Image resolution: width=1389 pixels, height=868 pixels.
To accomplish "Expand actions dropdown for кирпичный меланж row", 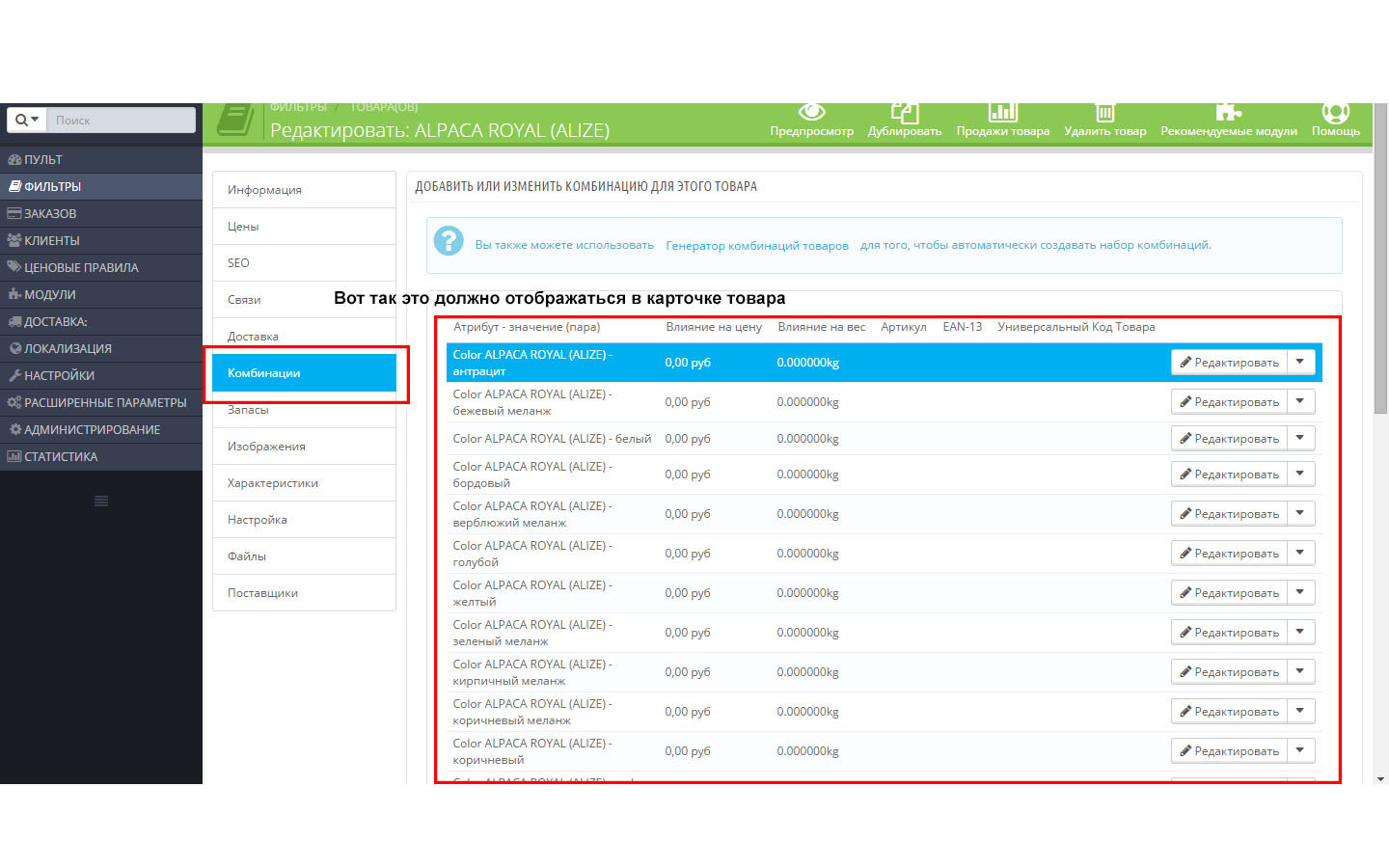I will [x=1300, y=672].
